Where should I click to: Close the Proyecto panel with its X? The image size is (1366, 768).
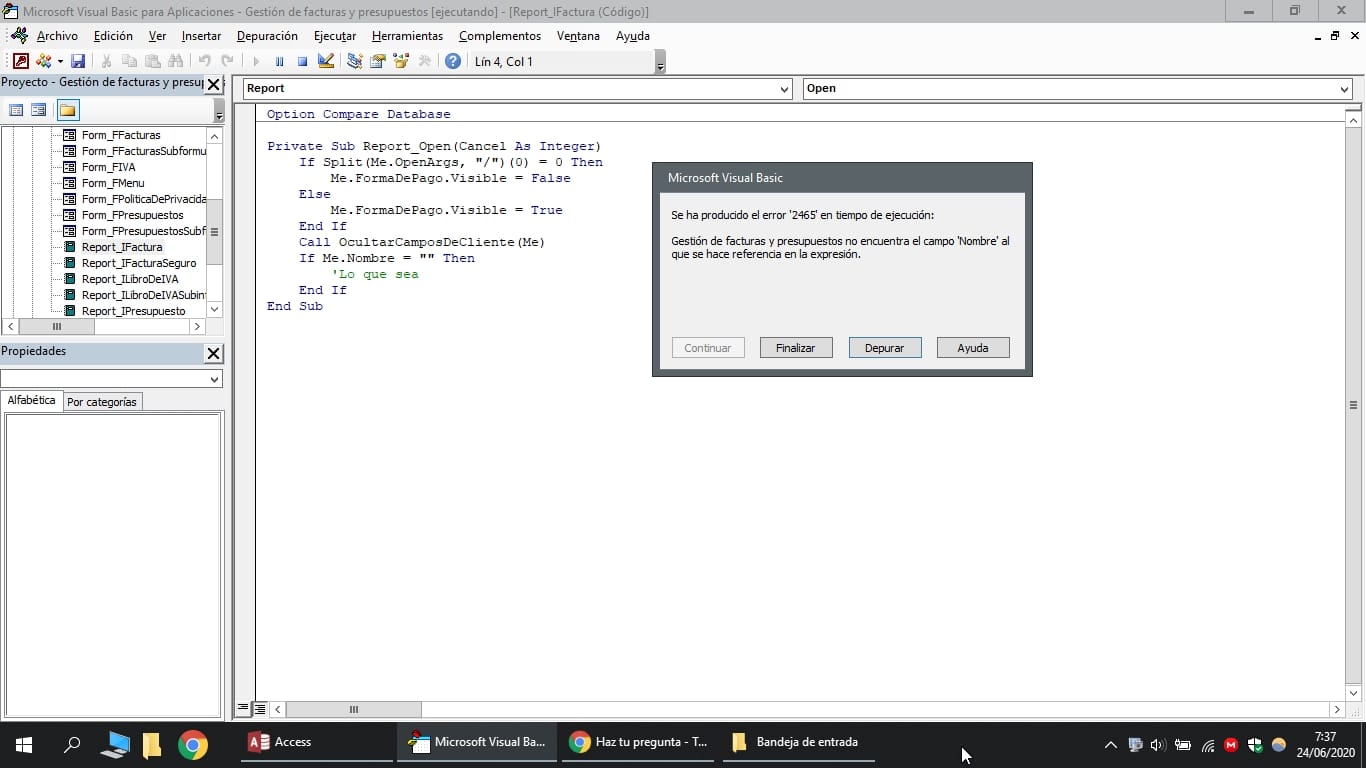tap(214, 85)
